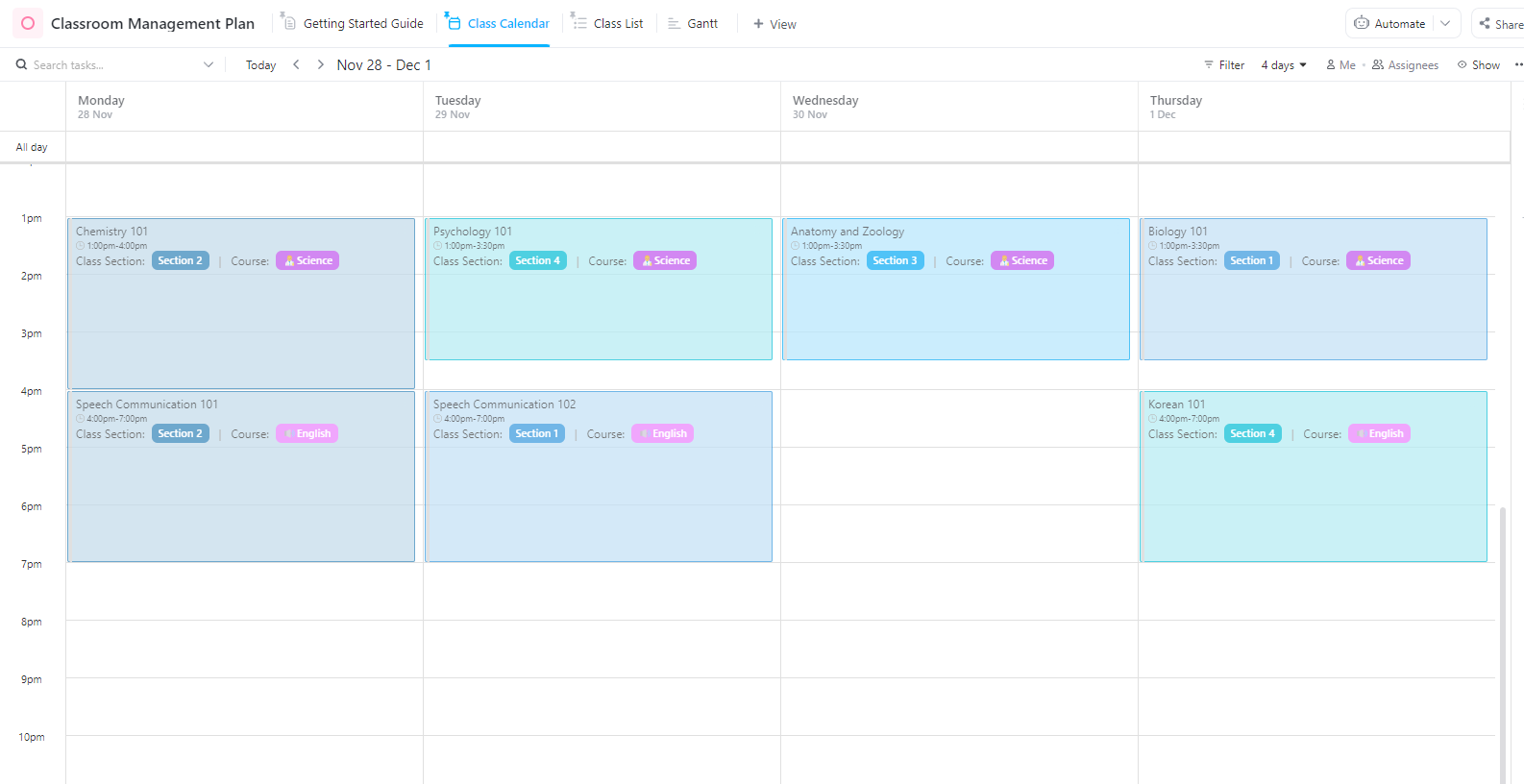The image size is (1524, 784).
Task: Click the Science tag on Chemistry 101
Action: coord(307,260)
